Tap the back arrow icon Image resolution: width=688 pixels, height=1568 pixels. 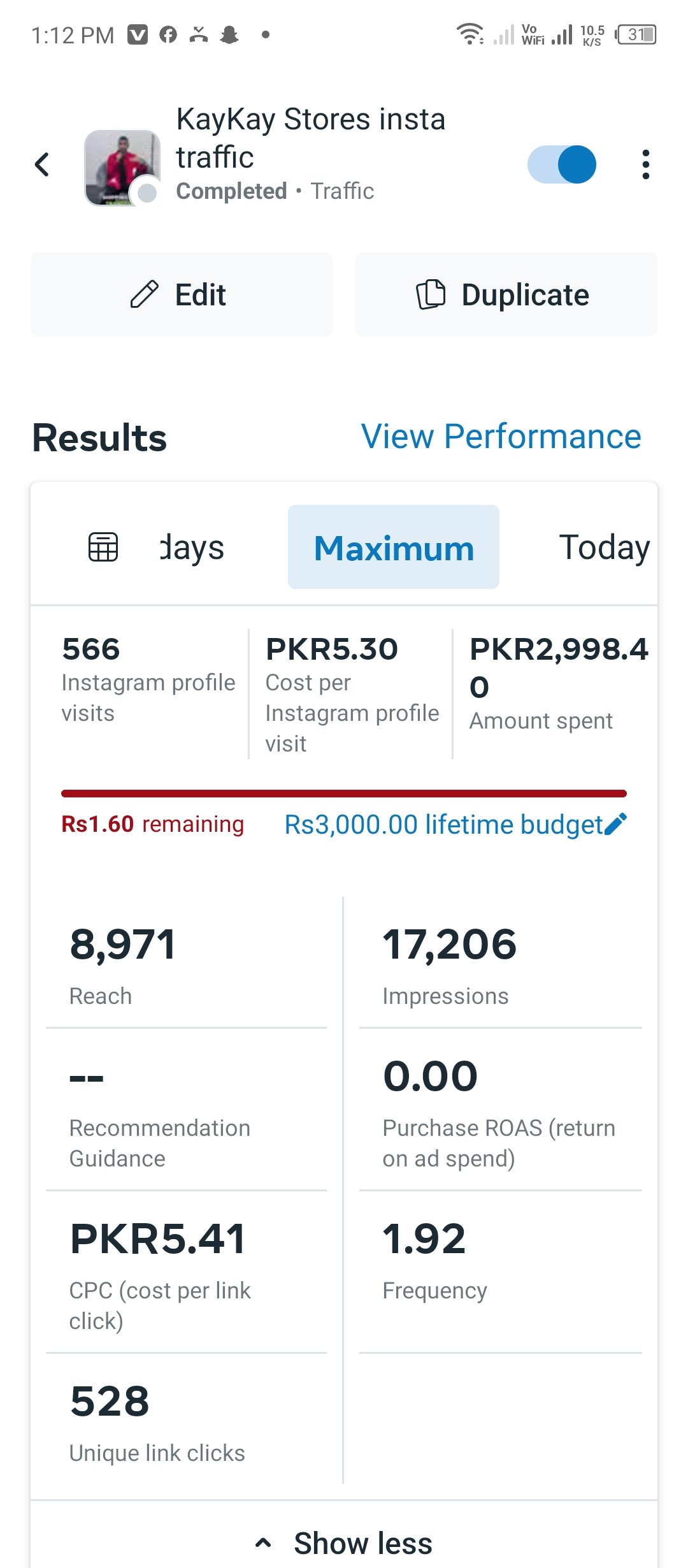pos(42,164)
